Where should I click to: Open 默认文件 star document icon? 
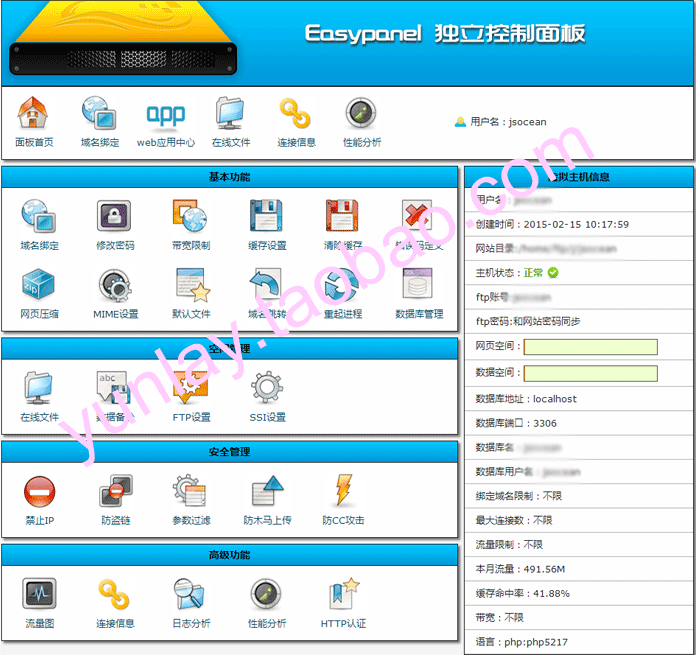(192, 285)
